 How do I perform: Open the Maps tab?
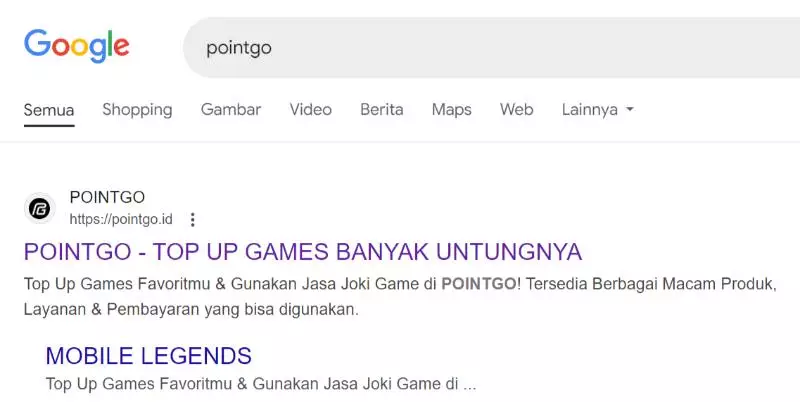(452, 110)
